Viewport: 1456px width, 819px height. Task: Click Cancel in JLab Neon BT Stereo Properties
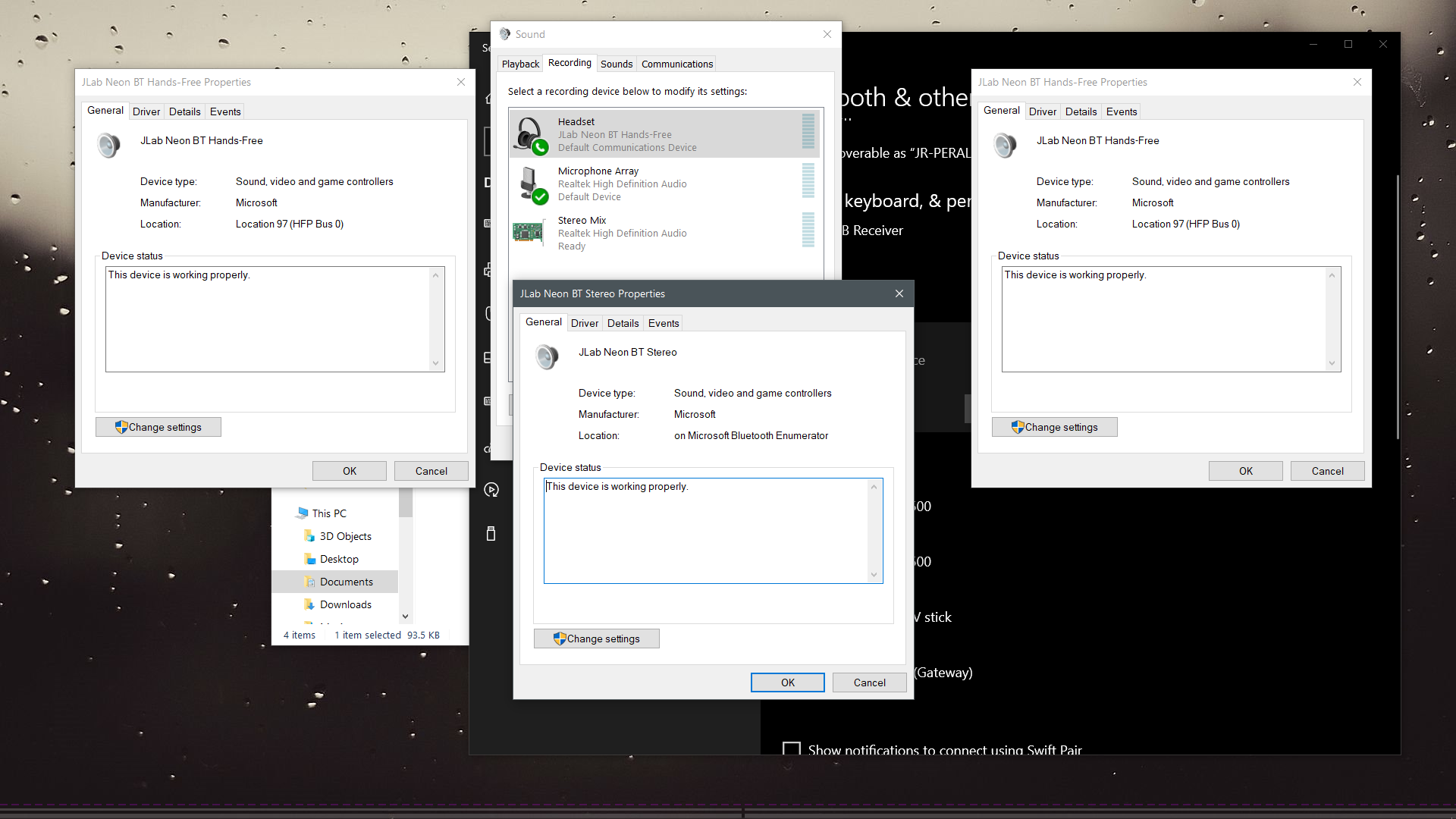point(870,682)
